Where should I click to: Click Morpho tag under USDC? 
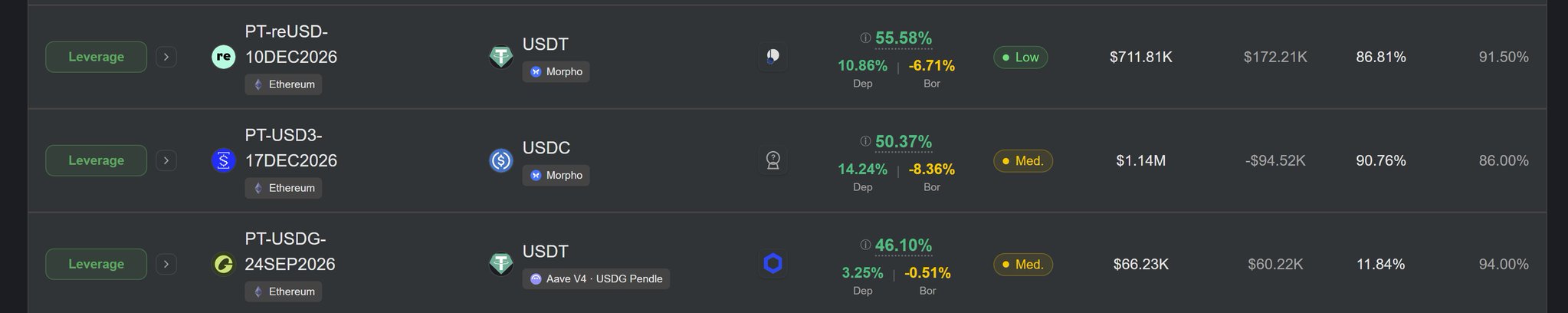click(x=556, y=175)
